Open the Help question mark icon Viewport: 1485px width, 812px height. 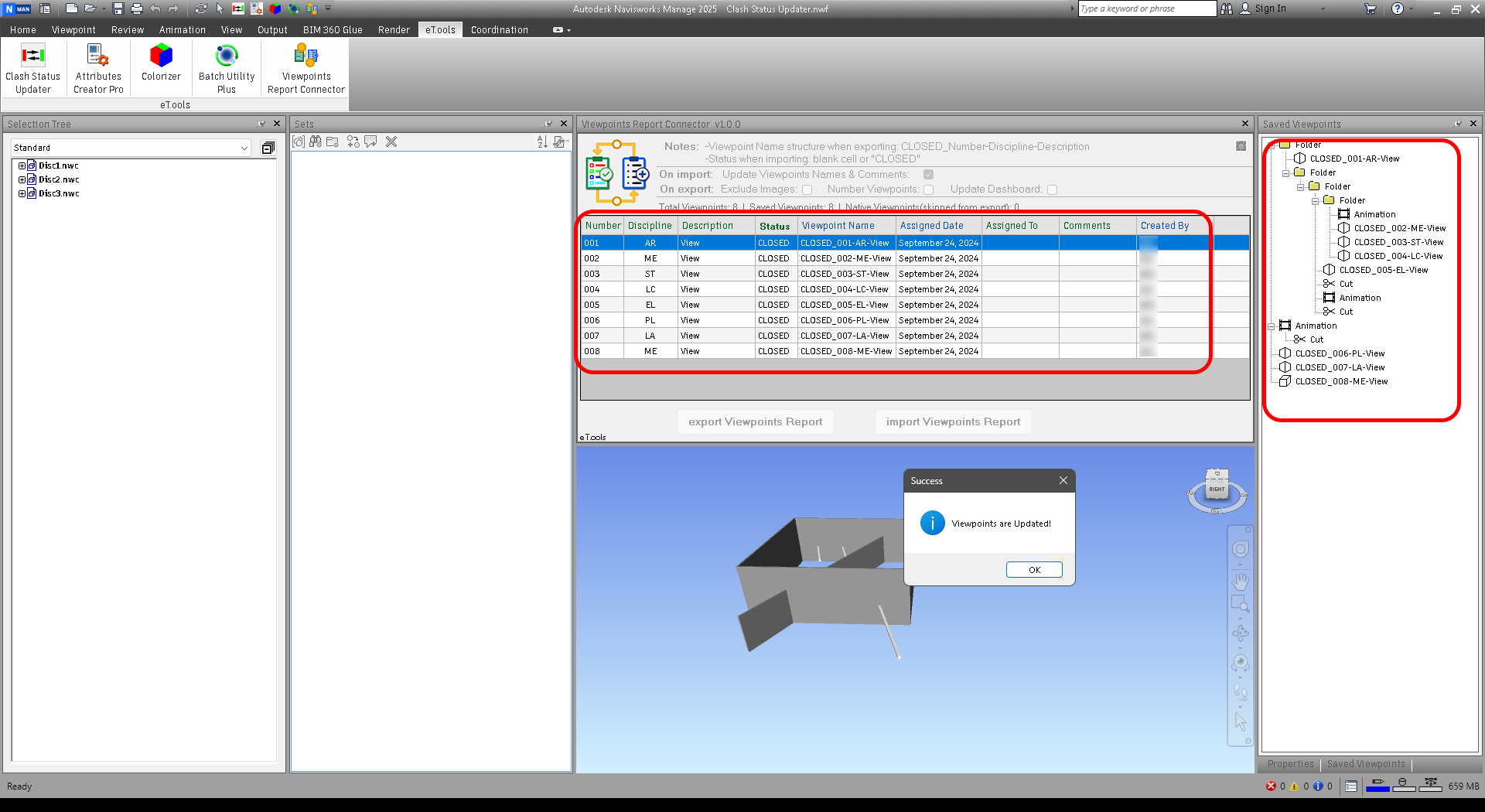pos(1398,9)
